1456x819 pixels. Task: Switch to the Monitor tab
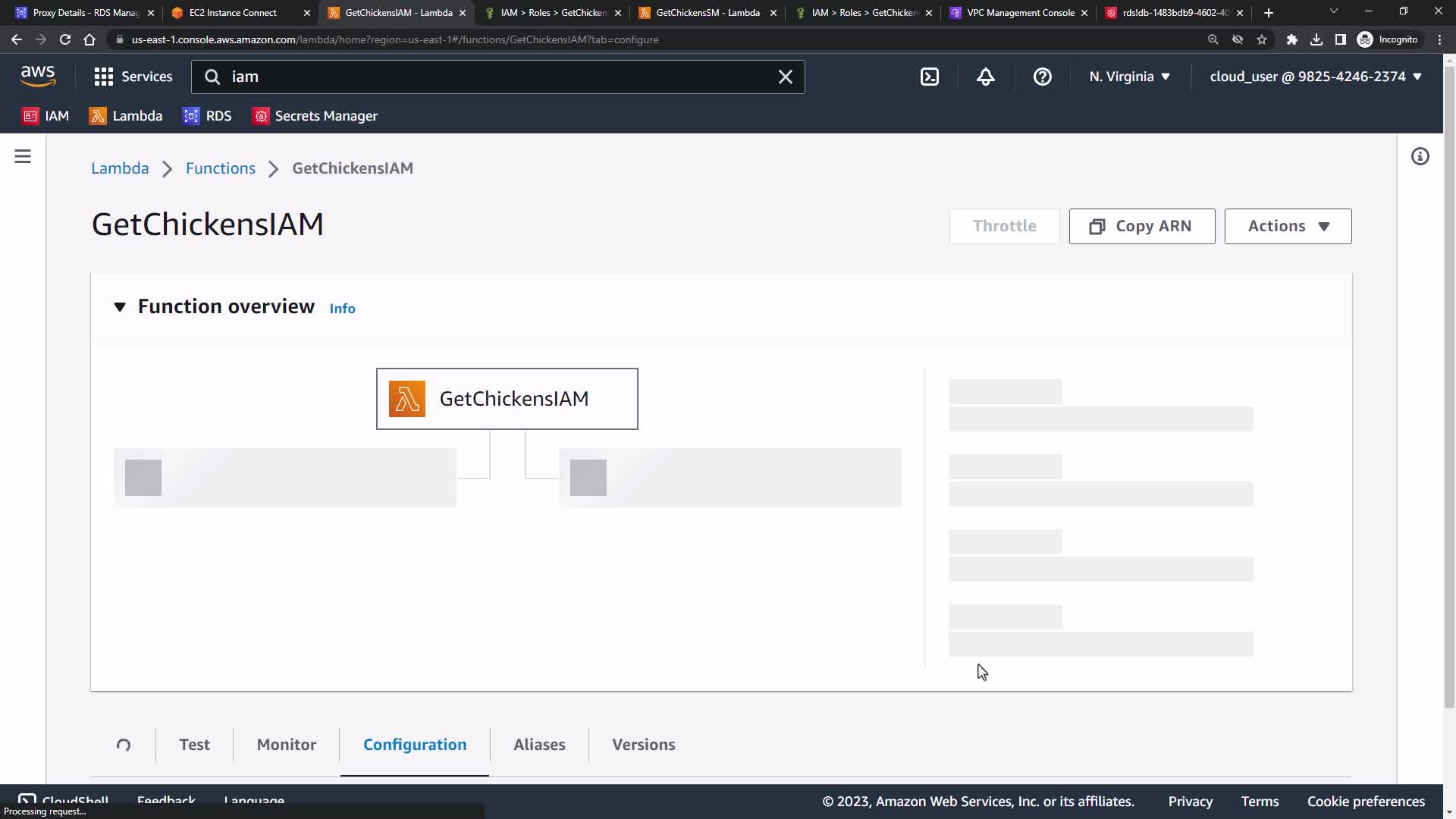tap(286, 745)
